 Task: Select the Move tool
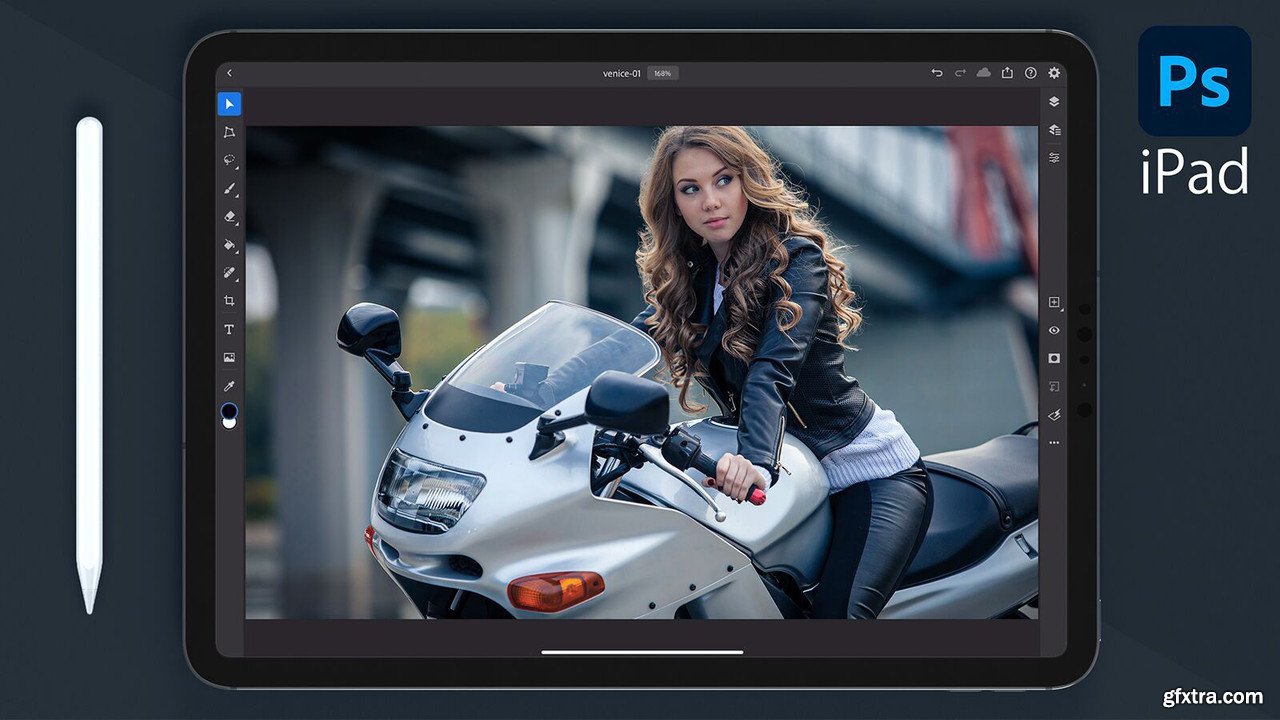(x=229, y=104)
